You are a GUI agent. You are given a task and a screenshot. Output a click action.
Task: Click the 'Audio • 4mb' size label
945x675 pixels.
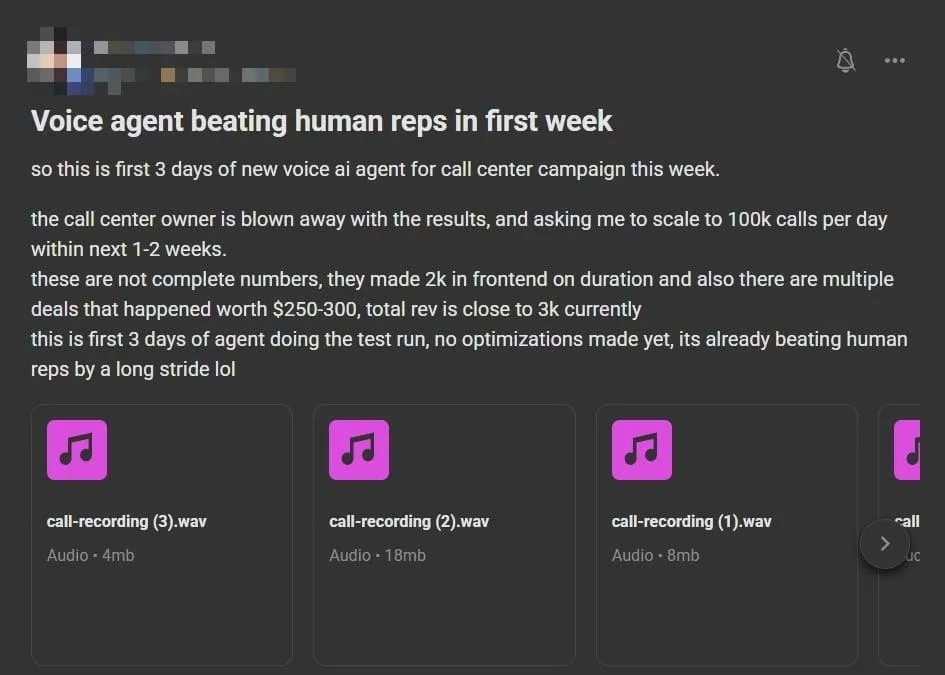(x=90, y=555)
